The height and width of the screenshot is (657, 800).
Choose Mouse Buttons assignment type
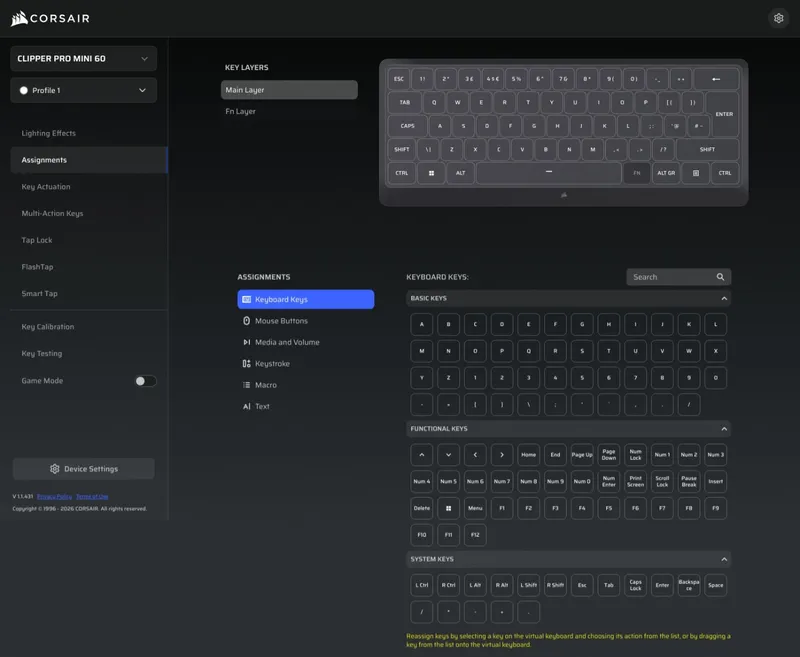point(306,321)
